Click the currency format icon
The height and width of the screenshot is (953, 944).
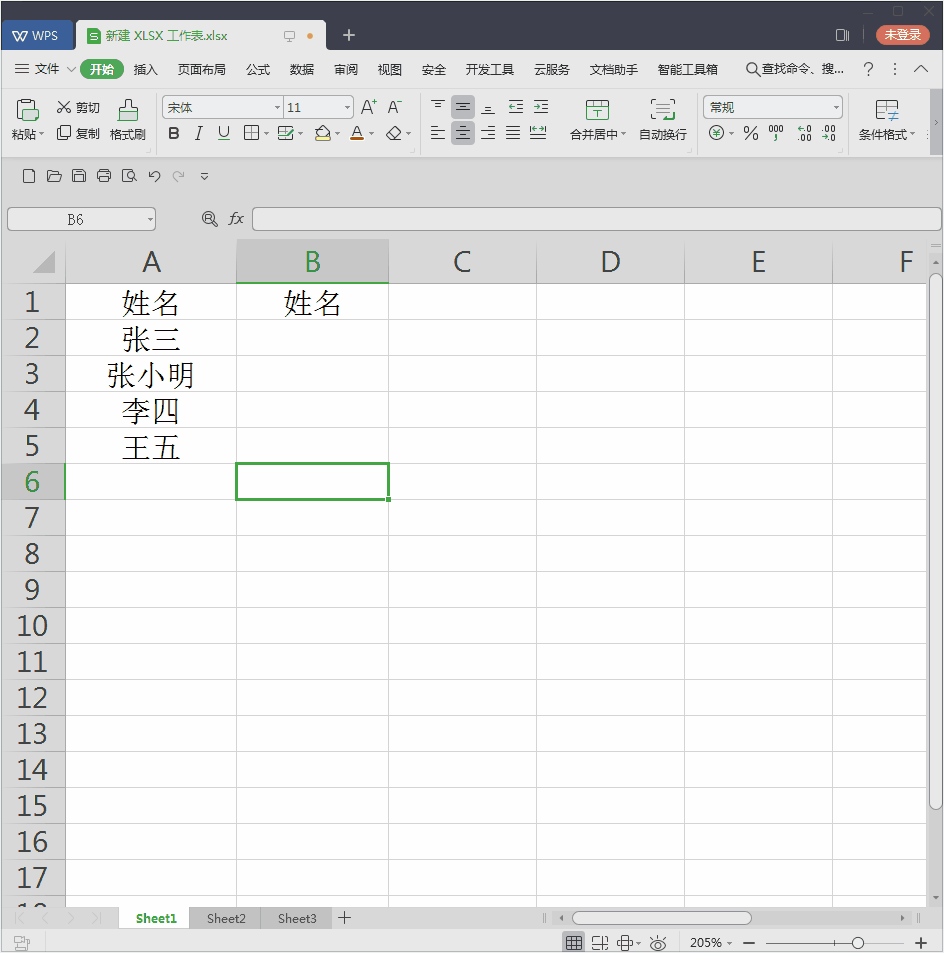point(717,132)
